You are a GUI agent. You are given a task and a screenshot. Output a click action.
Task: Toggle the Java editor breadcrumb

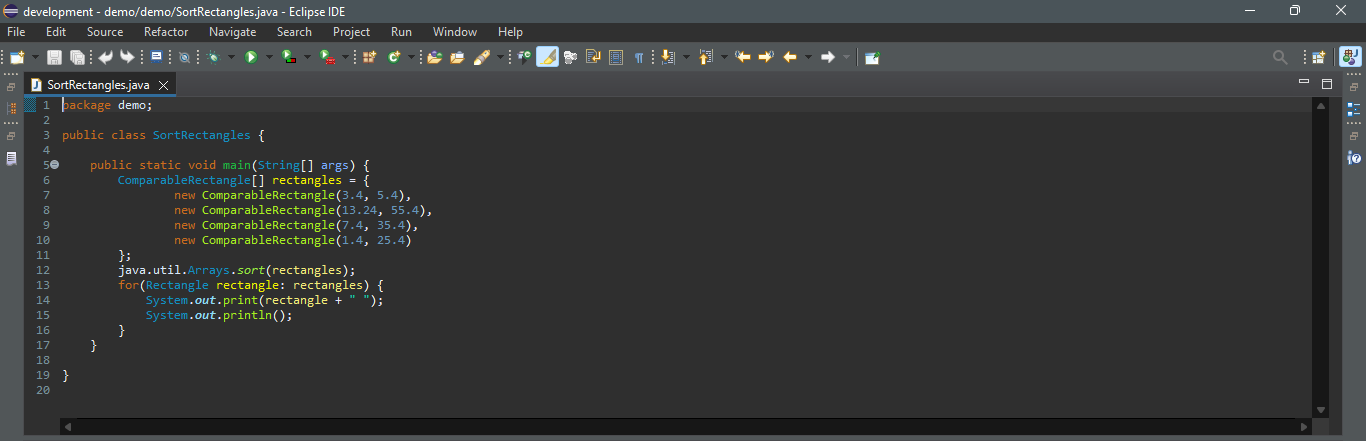click(523, 57)
